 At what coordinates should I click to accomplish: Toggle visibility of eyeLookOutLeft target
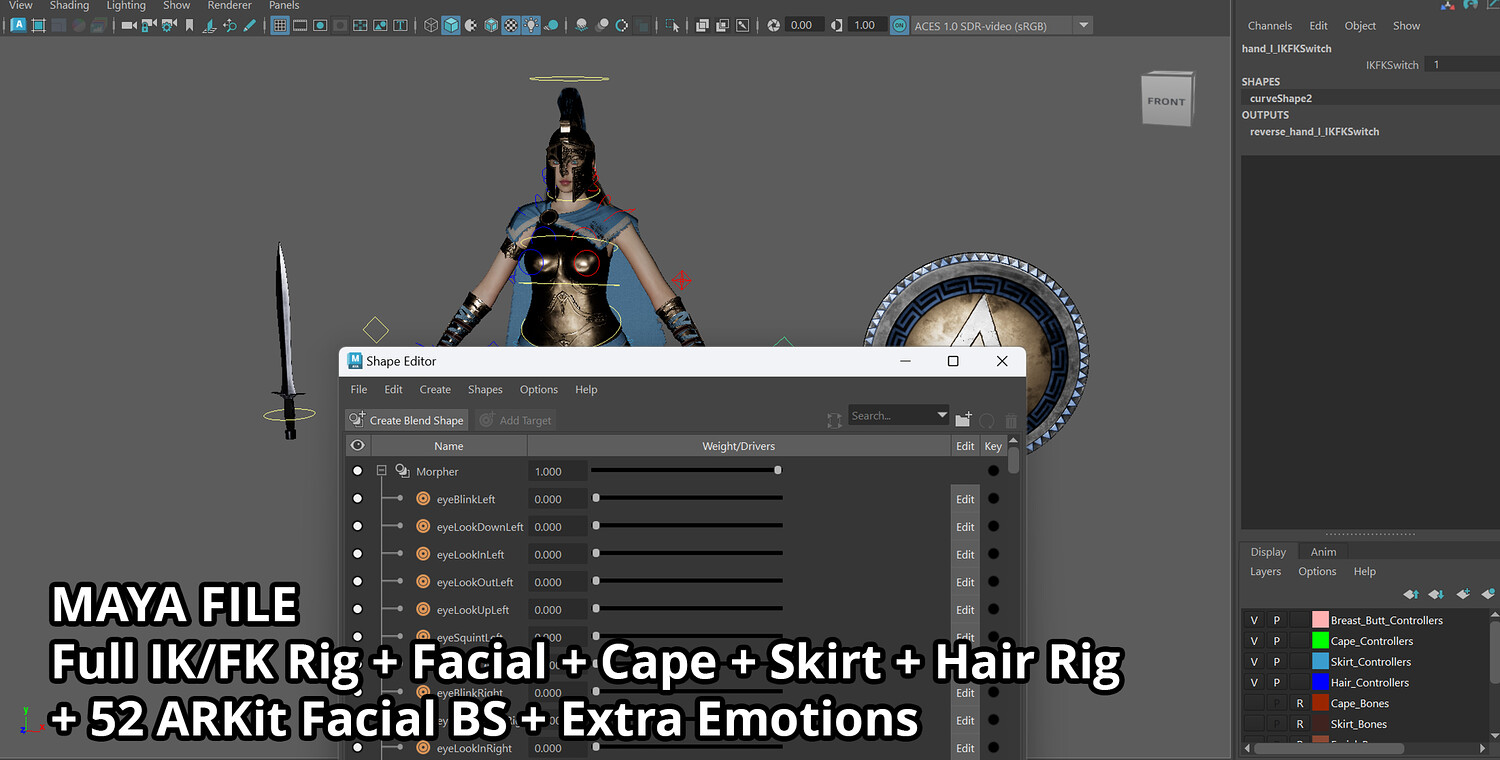coord(358,582)
